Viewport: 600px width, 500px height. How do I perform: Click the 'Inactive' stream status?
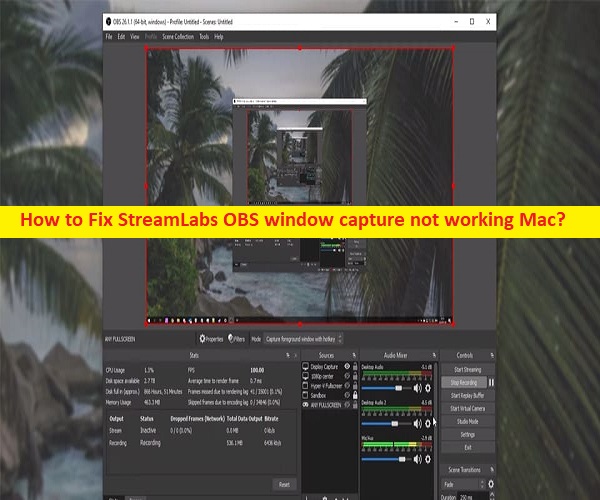click(x=148, y=430)
